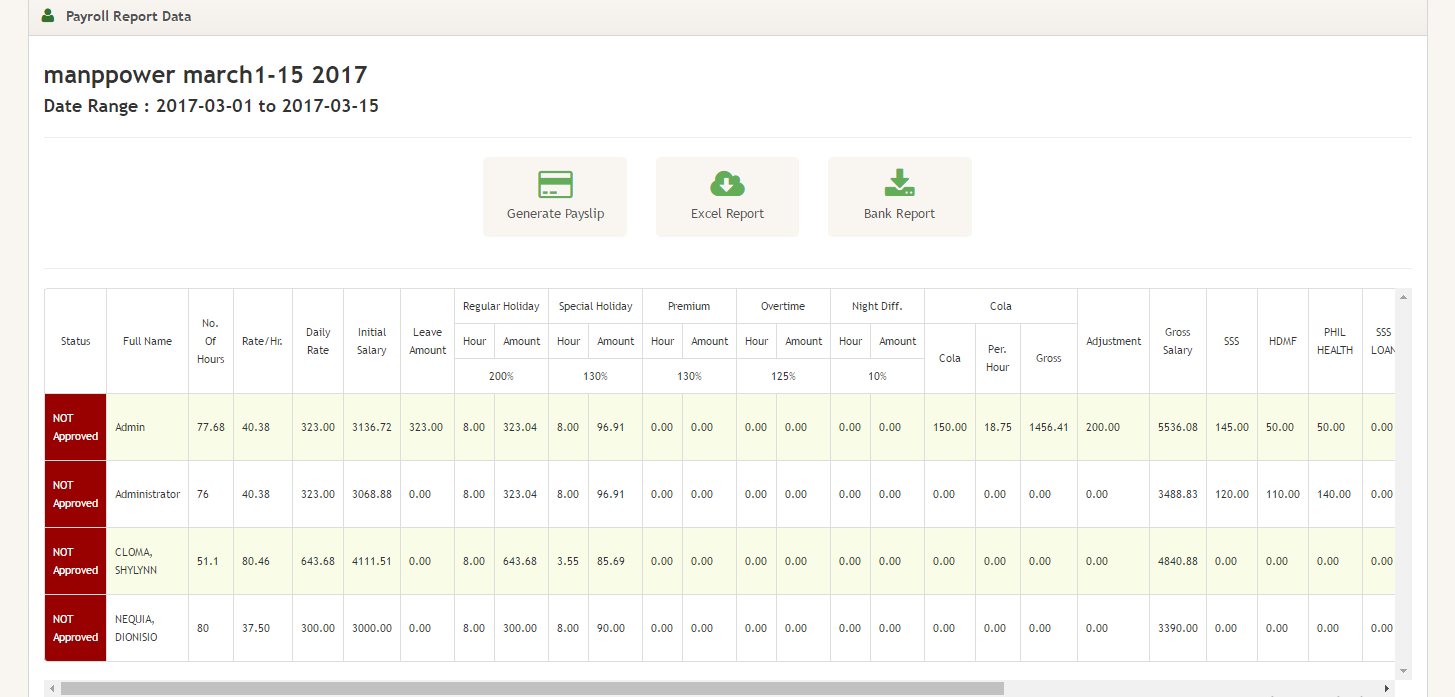
Task: Click the "80.46" rate per hour cell
Action: [x=263, y=561]
